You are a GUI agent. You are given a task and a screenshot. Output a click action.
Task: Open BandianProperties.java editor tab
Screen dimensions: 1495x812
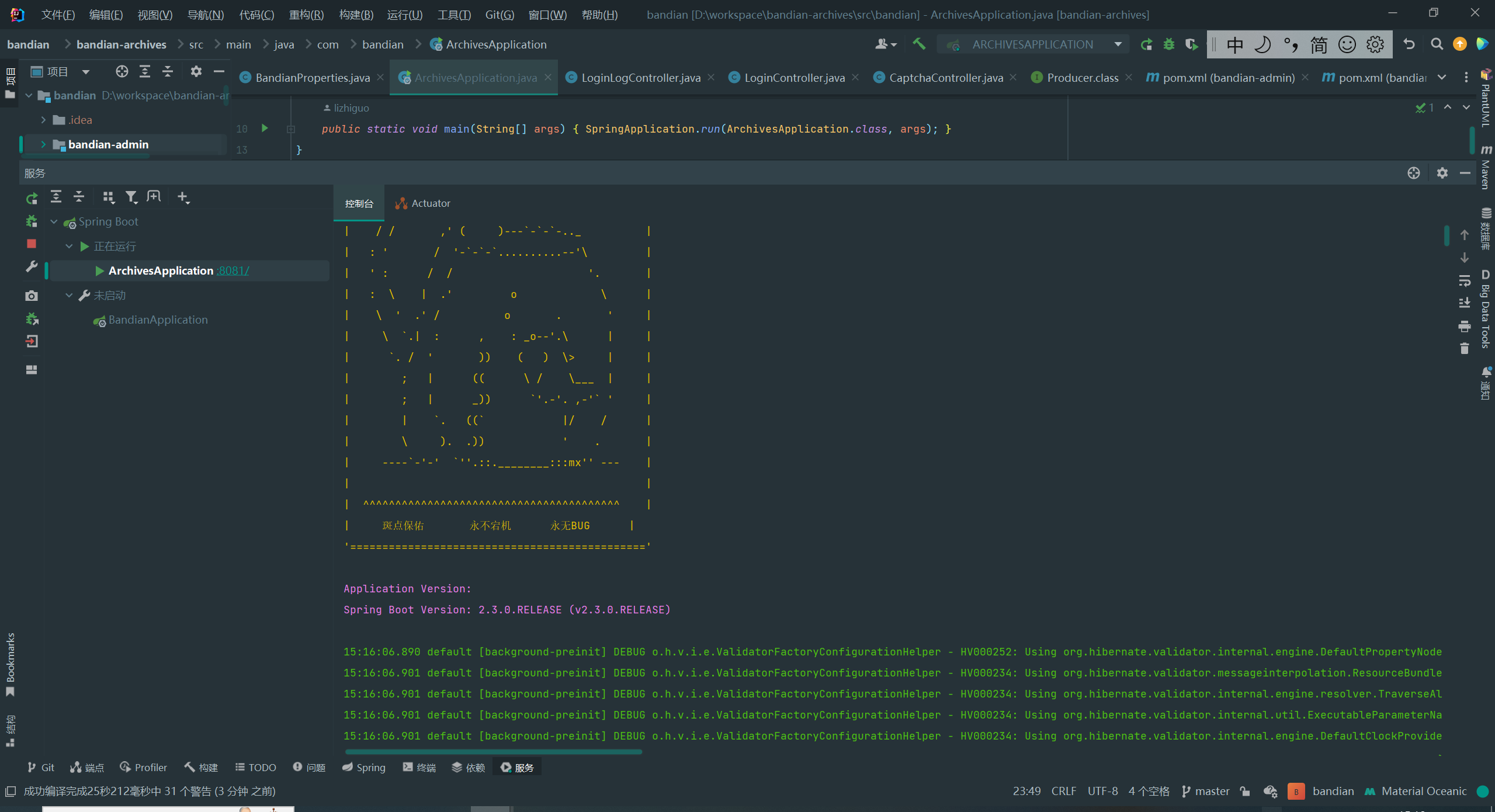(x=313, y=78)
